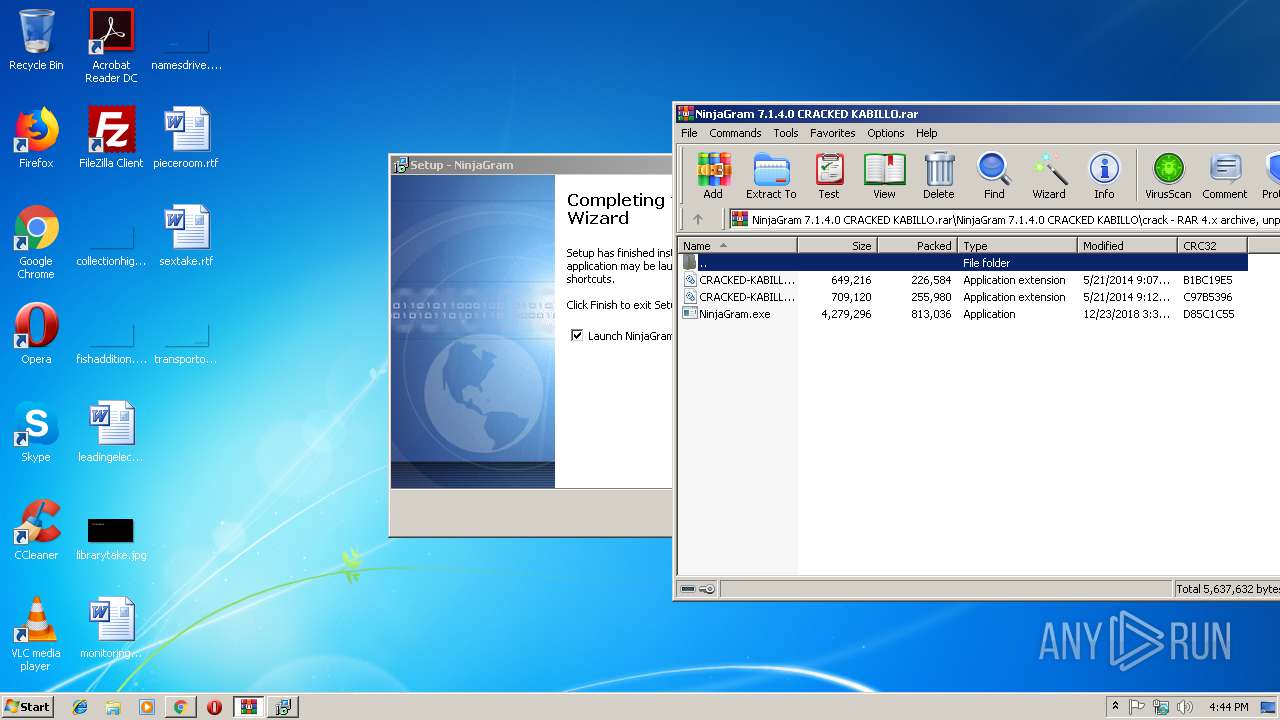Image resolution: width=1280 pixels, height=720 pixels.
Task: Sort file list by Type column
Action: click(1017, 245)
